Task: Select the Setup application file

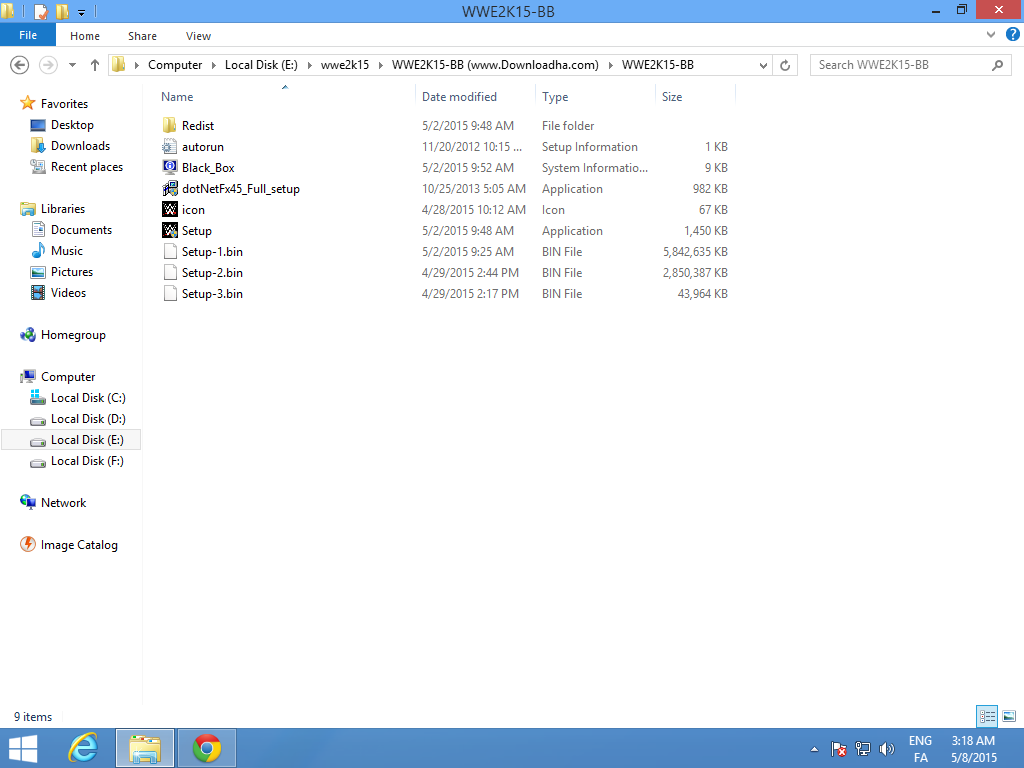Action: pos(197,231)
